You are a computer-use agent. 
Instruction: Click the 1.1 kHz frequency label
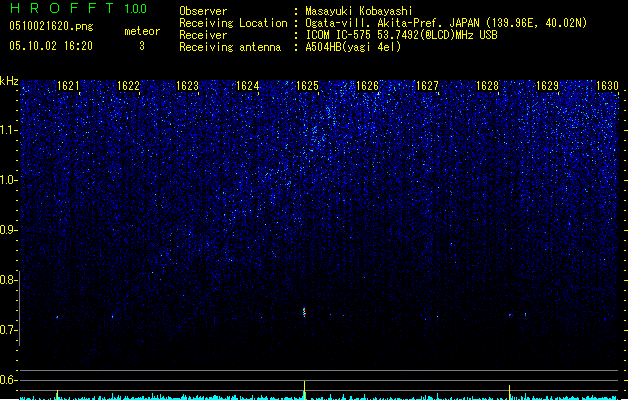(8, 130)
